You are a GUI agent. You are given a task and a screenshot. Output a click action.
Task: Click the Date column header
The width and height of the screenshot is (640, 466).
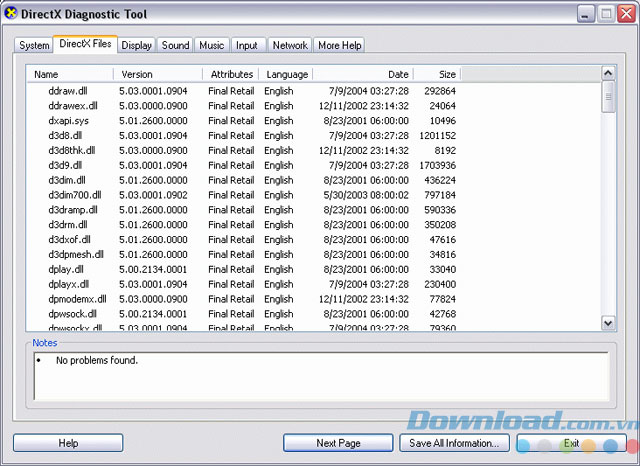pyautogui.click(x=362, y=74)
